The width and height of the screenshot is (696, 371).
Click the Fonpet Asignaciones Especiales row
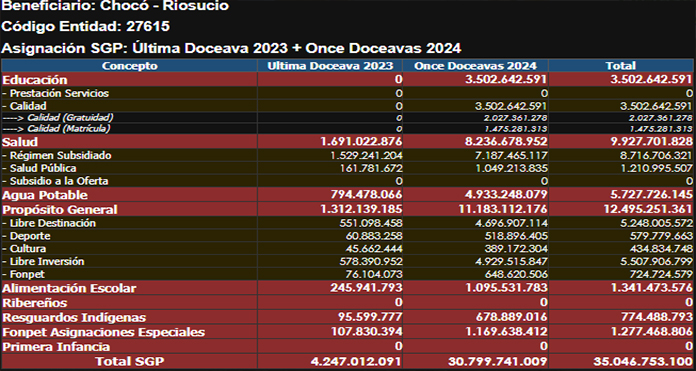(x=347, y=332)
